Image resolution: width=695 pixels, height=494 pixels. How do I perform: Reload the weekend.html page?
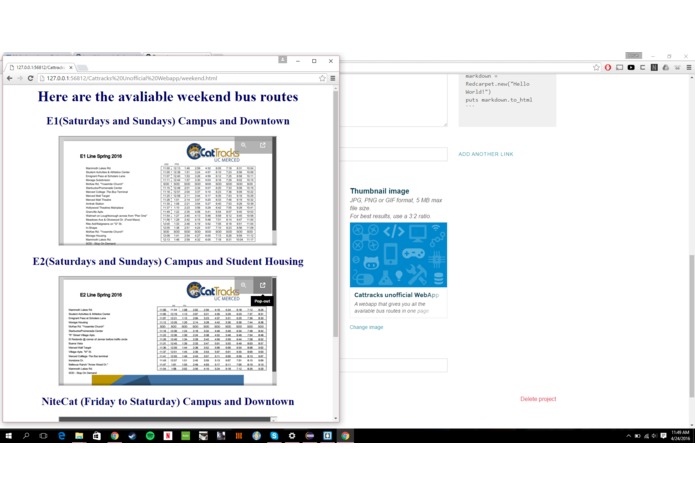point(30,78)
